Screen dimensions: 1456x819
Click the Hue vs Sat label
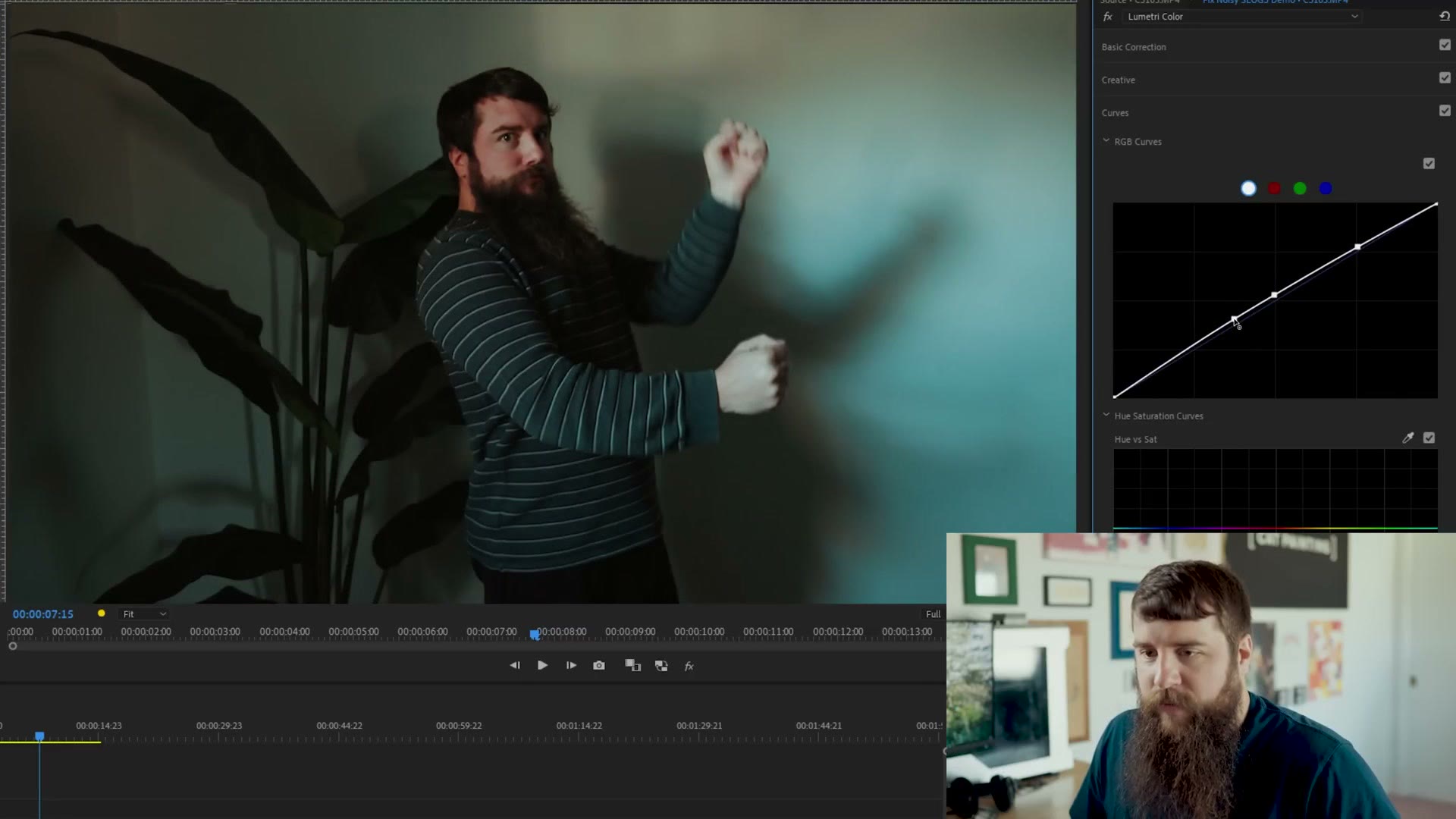(x=1135, y=439)
